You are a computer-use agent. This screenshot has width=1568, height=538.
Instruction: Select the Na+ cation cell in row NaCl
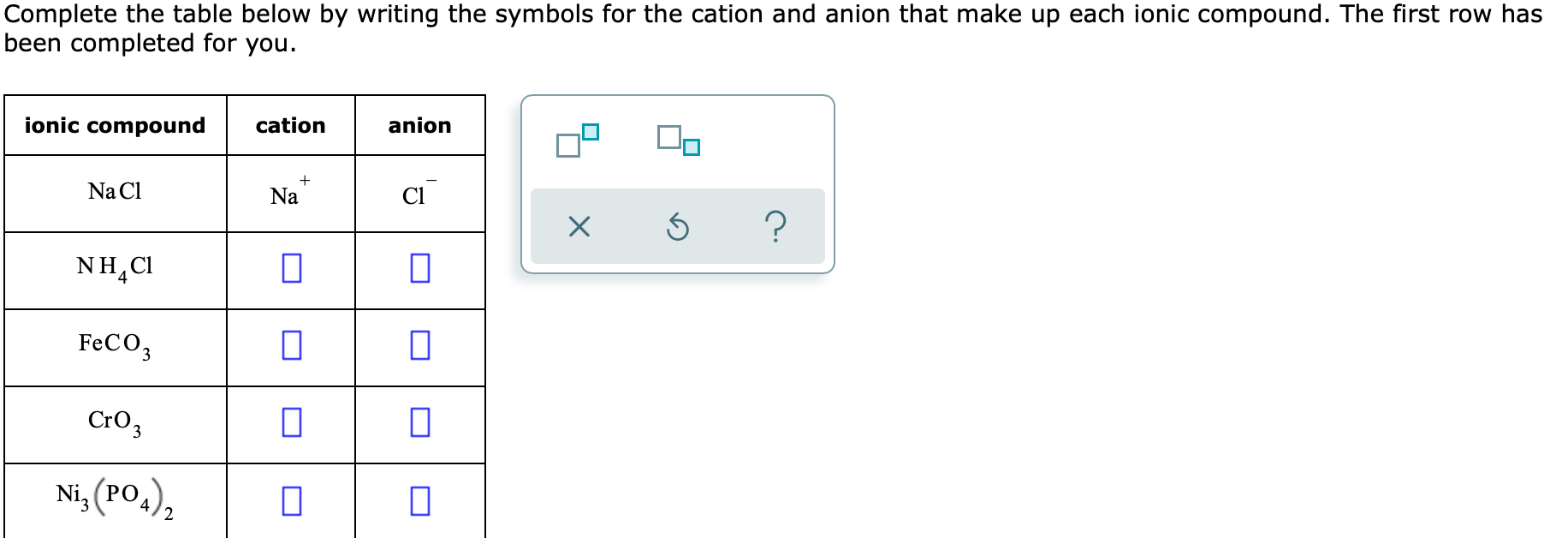[x=288, y=192]
